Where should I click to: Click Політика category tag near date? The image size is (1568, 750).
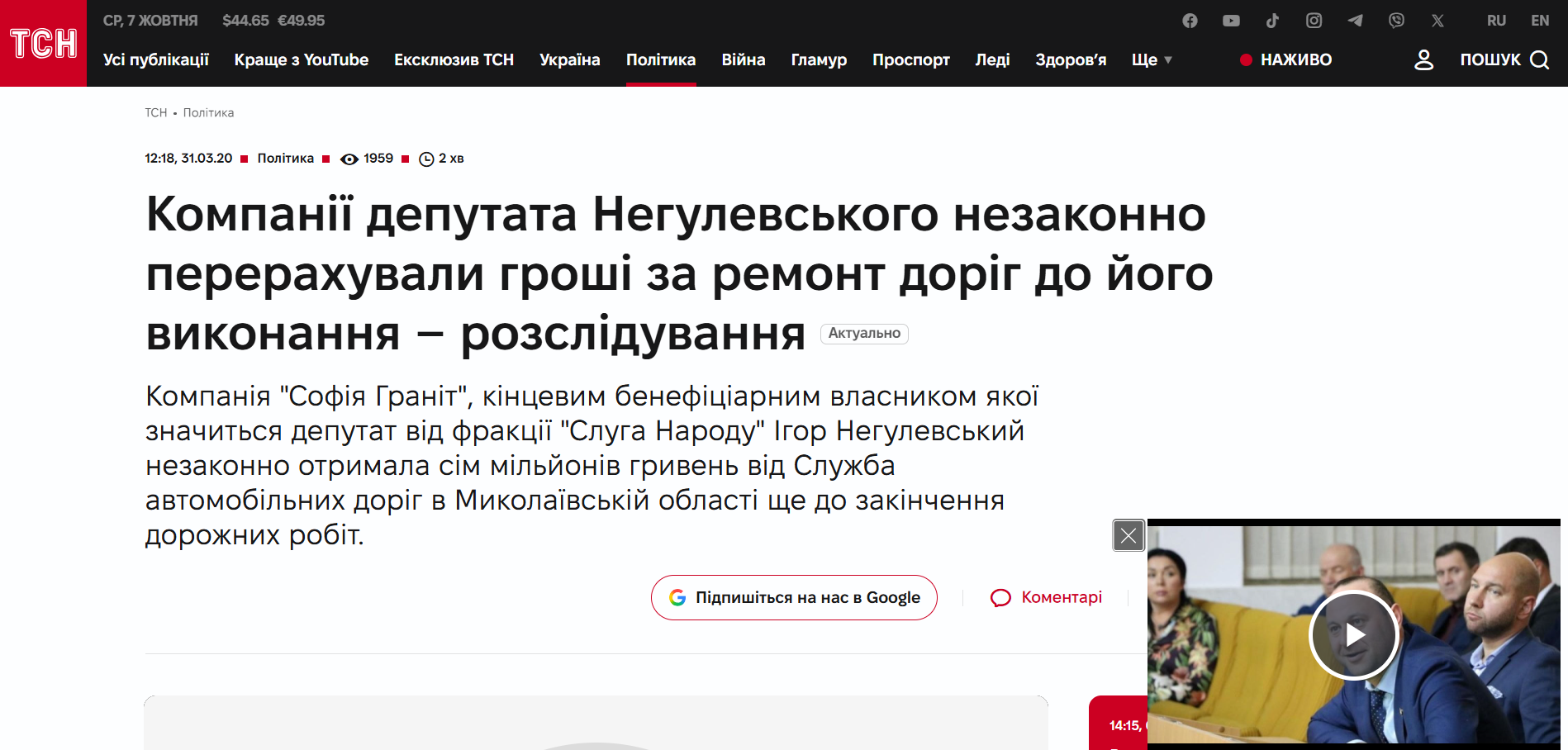pyautogui.click(x=285, y=158)
